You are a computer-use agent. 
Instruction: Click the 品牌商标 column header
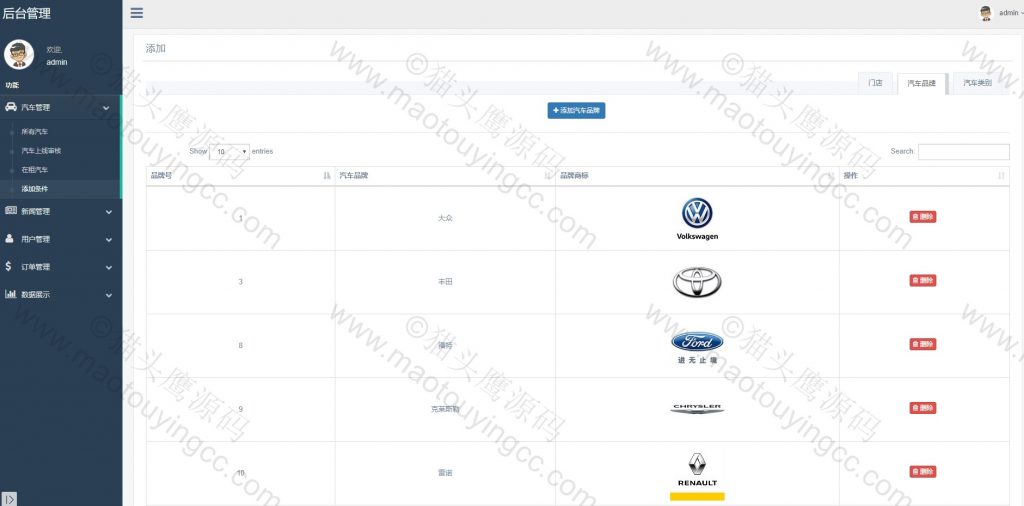point(697,176)
